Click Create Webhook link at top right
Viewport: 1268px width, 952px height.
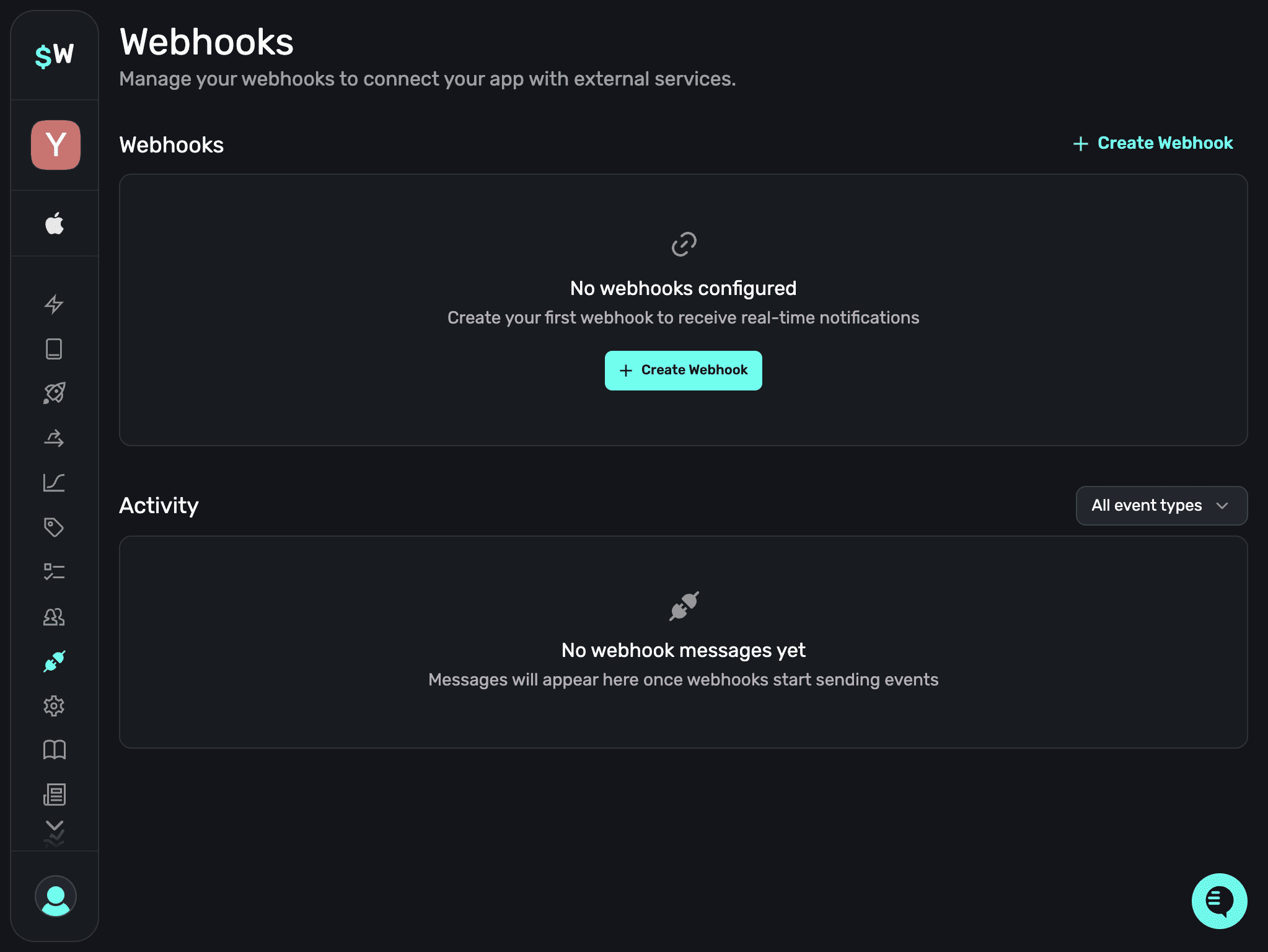click(1152, 143)
